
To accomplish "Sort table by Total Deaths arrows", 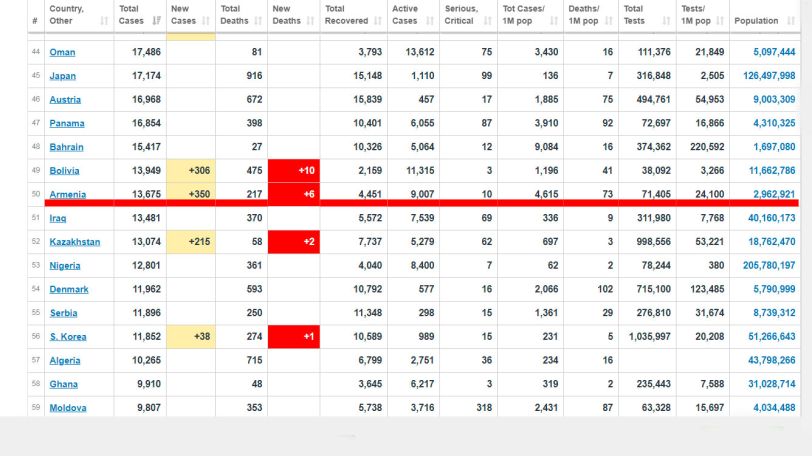I will tap(258, 21).
